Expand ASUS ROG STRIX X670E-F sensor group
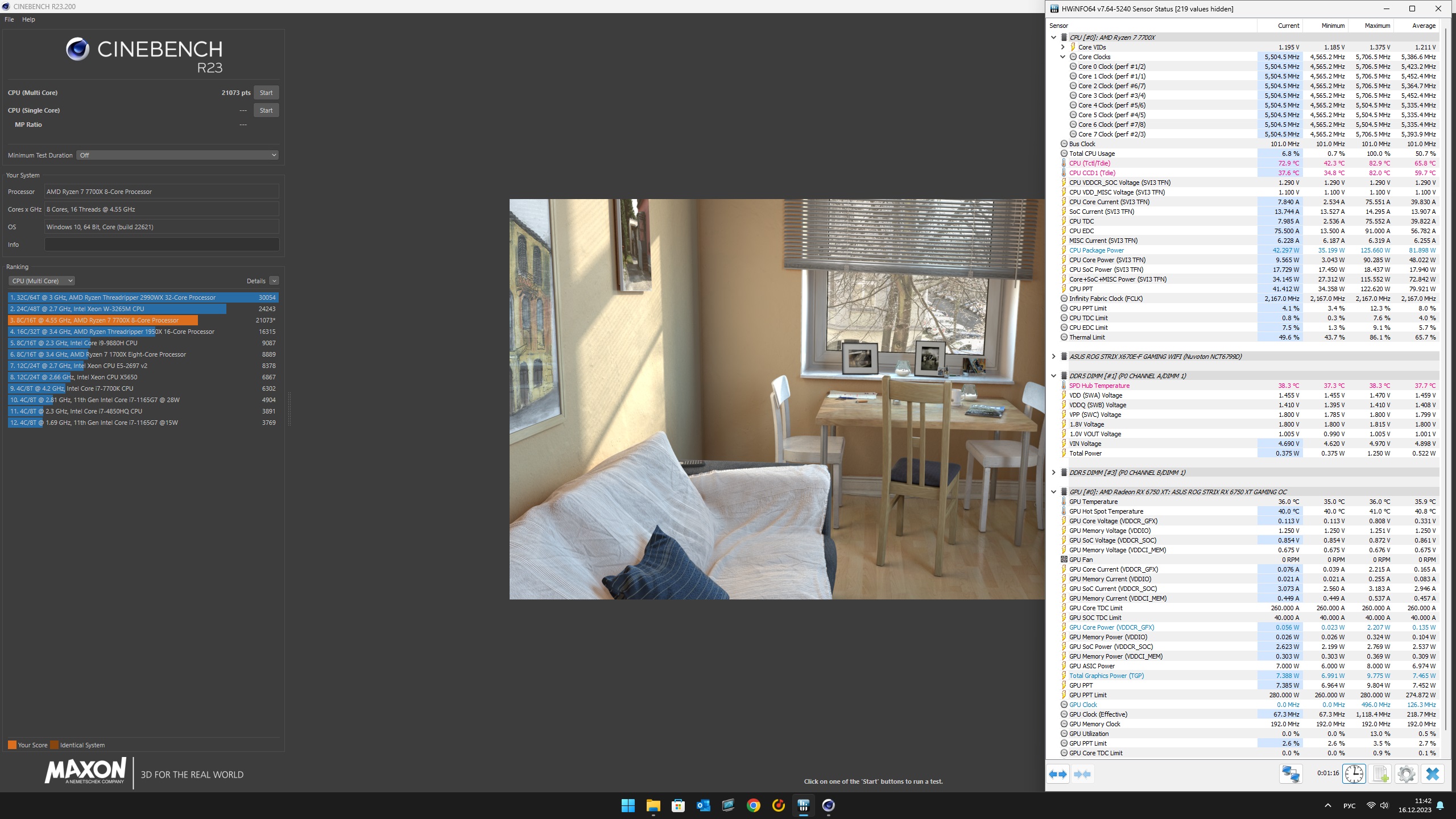 (1053, 357)
